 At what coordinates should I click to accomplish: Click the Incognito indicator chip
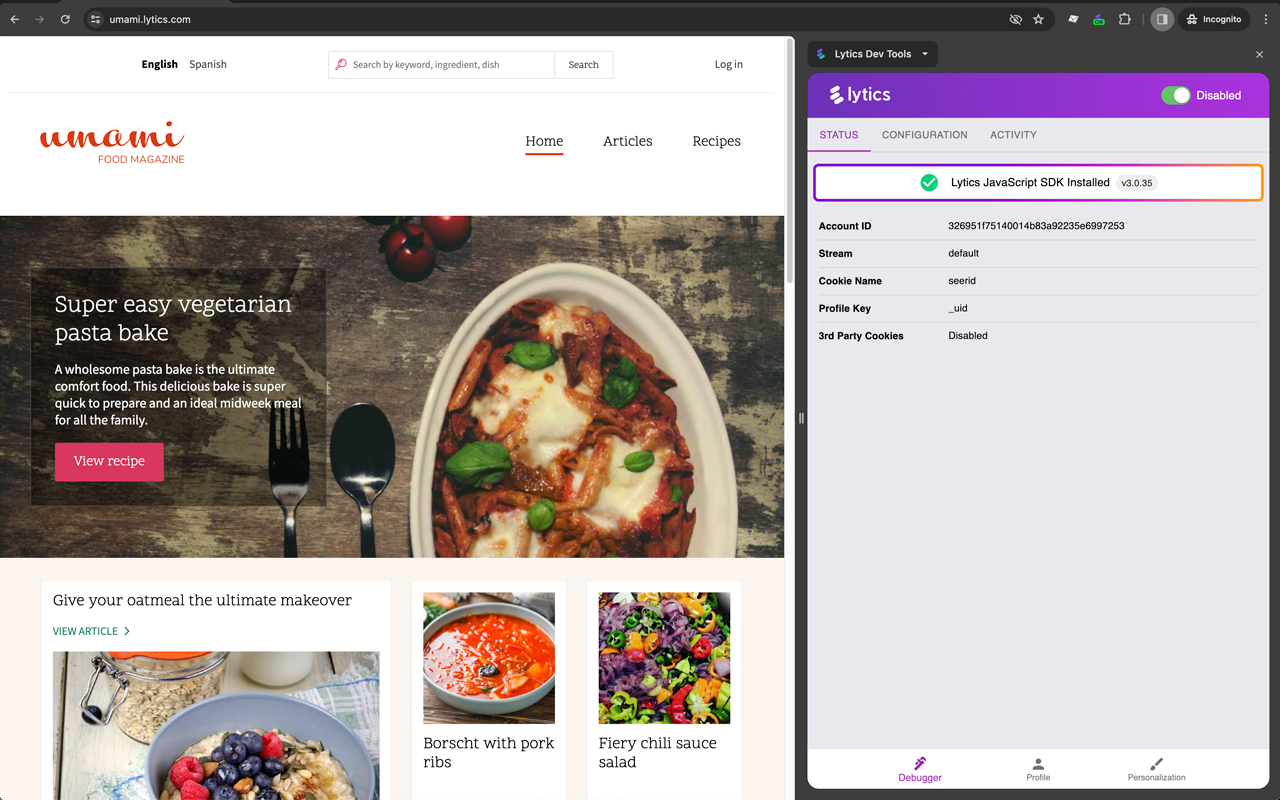click(x=1214, y=19)
